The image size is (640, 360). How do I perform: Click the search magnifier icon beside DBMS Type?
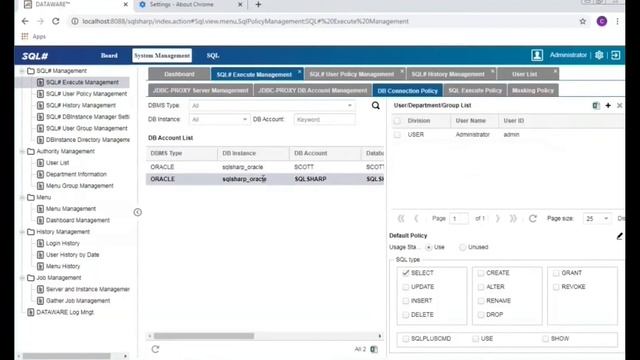(x=376, y=106)
